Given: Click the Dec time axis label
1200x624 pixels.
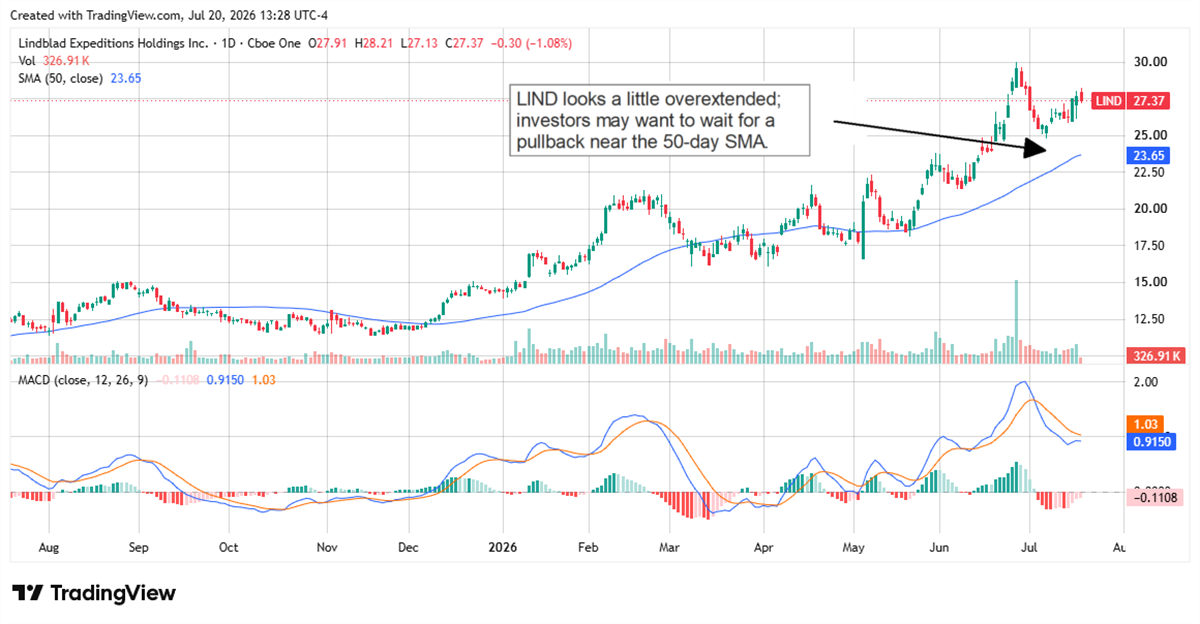Looking at the screenshot, I should (x=409, y=548).
